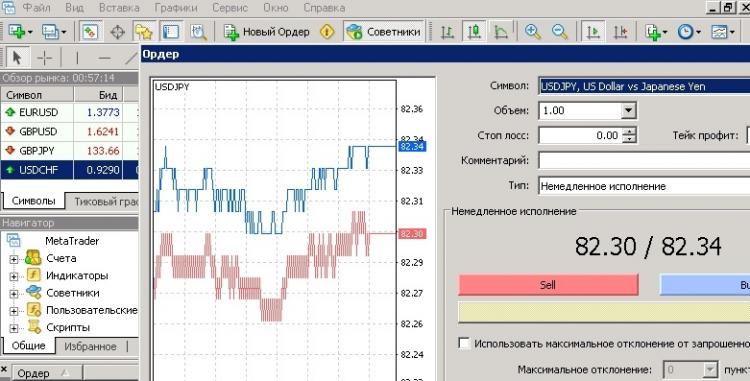This screenshot has width=750, height=381.
Task: Increase Stop Loss with the spinner arrow
Action: pyautogui.click(x=629, y=131)
